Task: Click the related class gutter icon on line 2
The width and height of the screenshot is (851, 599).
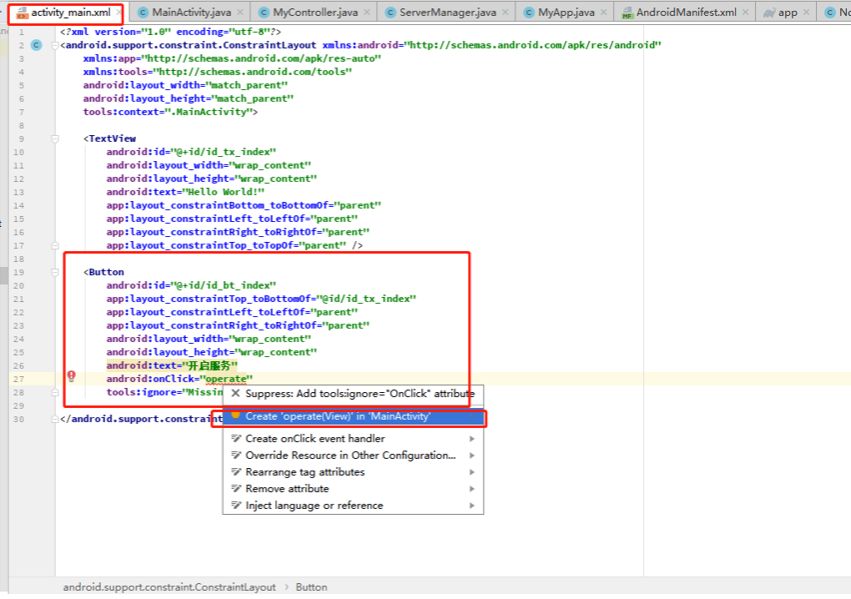Action: tap(36, 45)
